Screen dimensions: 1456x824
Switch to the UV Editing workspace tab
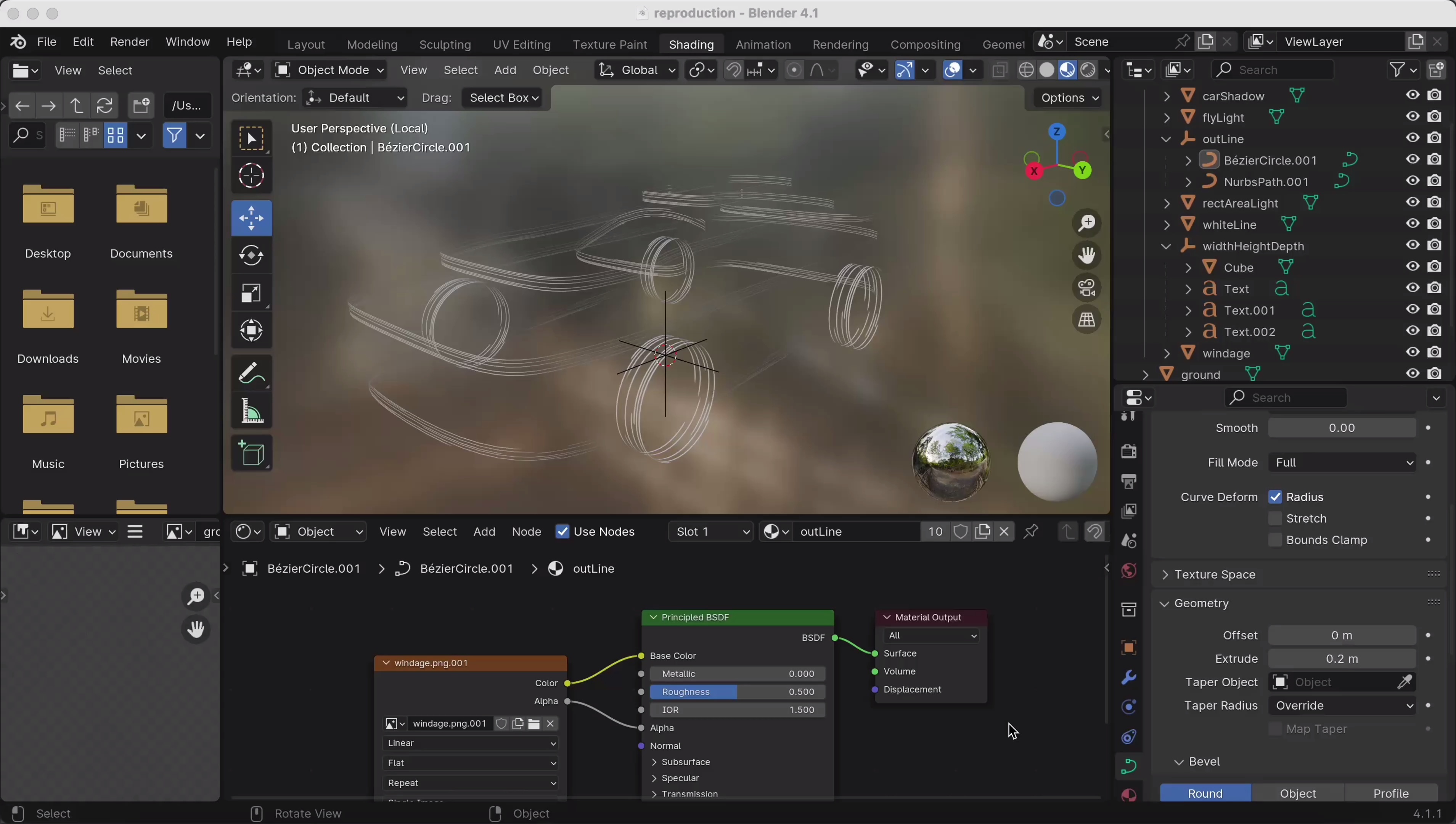[x=522, y=44]
